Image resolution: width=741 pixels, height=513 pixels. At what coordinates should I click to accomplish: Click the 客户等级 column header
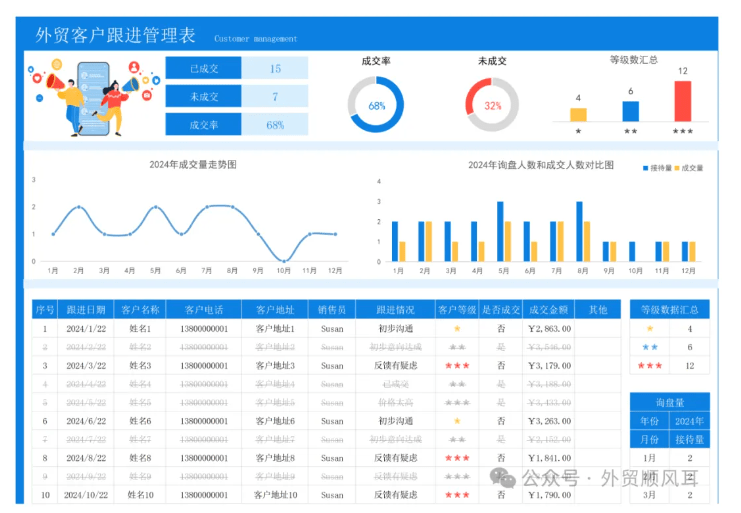pyautogui.click(x=457, y=309)
